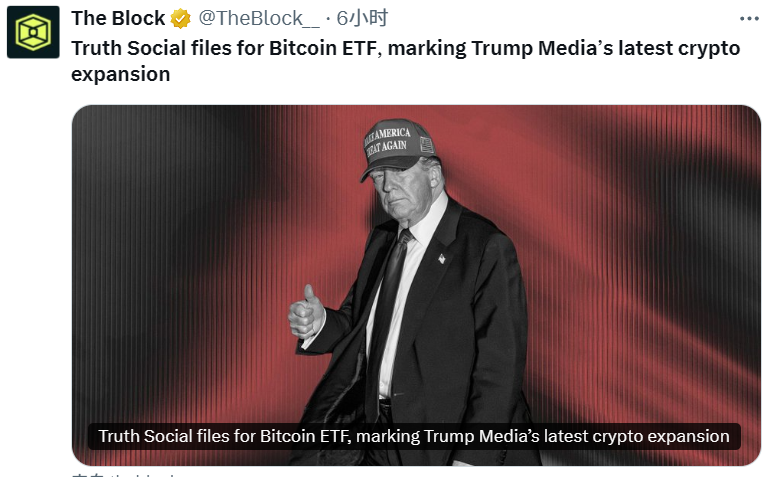The image size is (769, 477).
Task: Click the flag patch on the cap's side
Action: tap(426, 145)
